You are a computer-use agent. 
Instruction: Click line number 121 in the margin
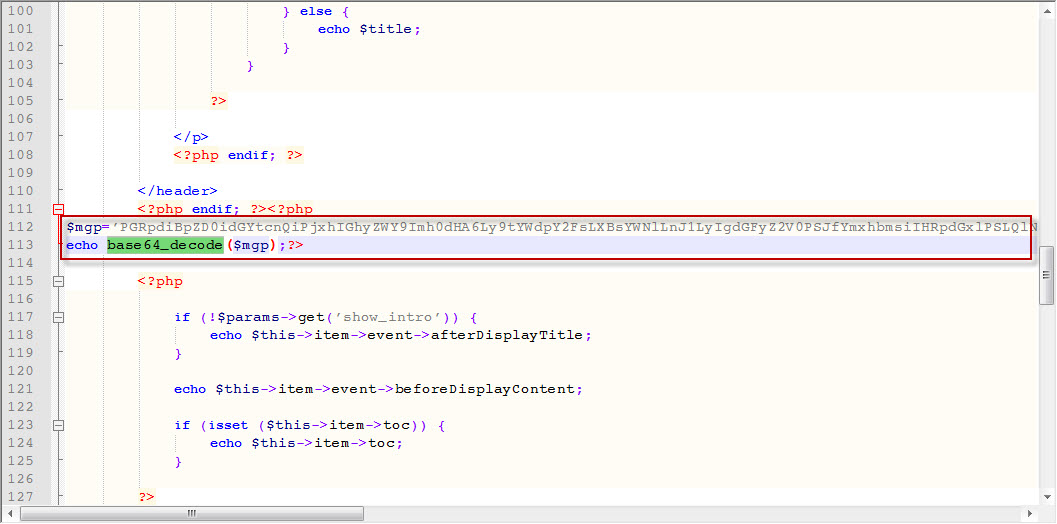pos(21,389)
